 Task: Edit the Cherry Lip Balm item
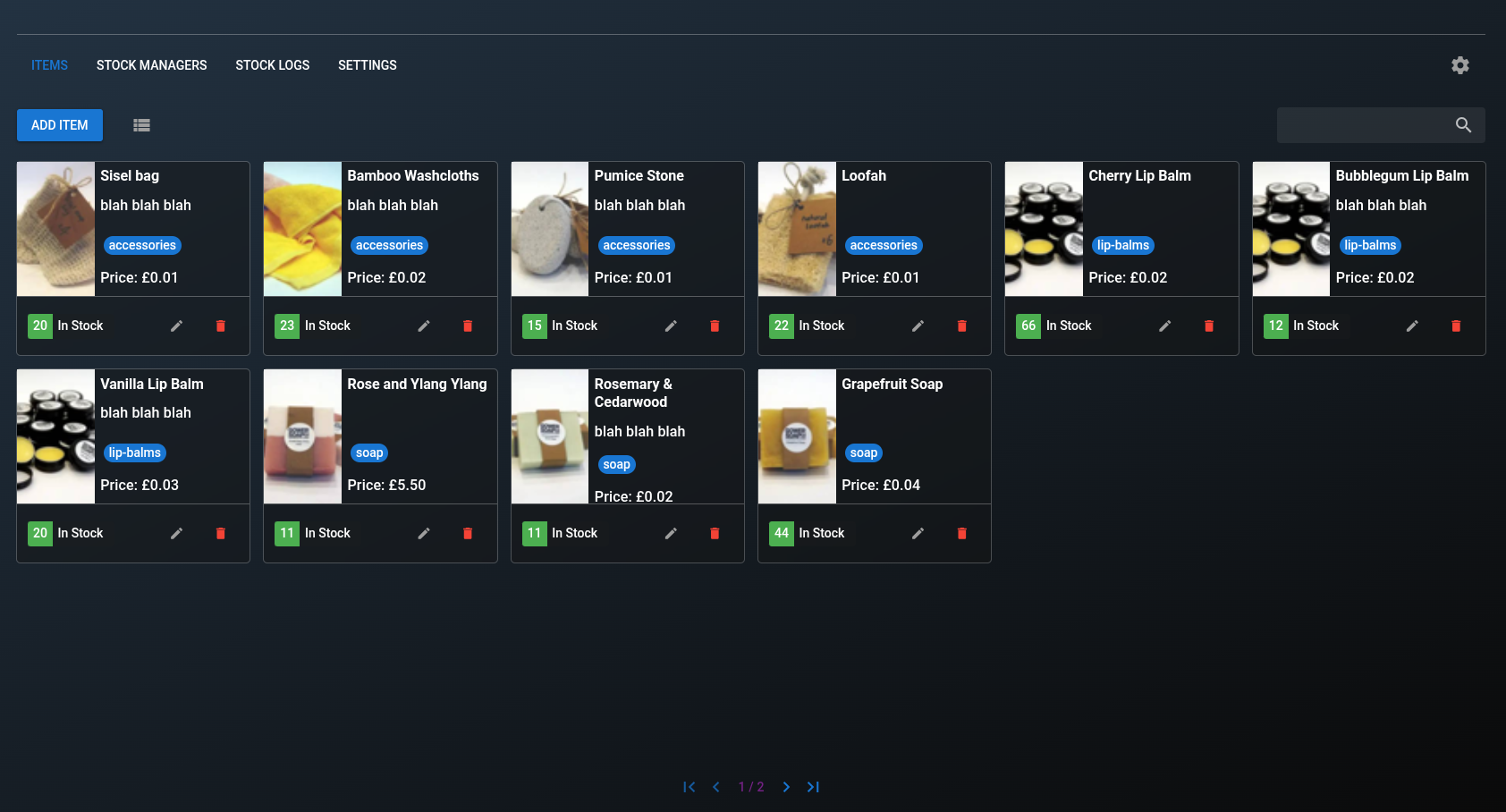pyautogui.click(x=1164, y=326)
